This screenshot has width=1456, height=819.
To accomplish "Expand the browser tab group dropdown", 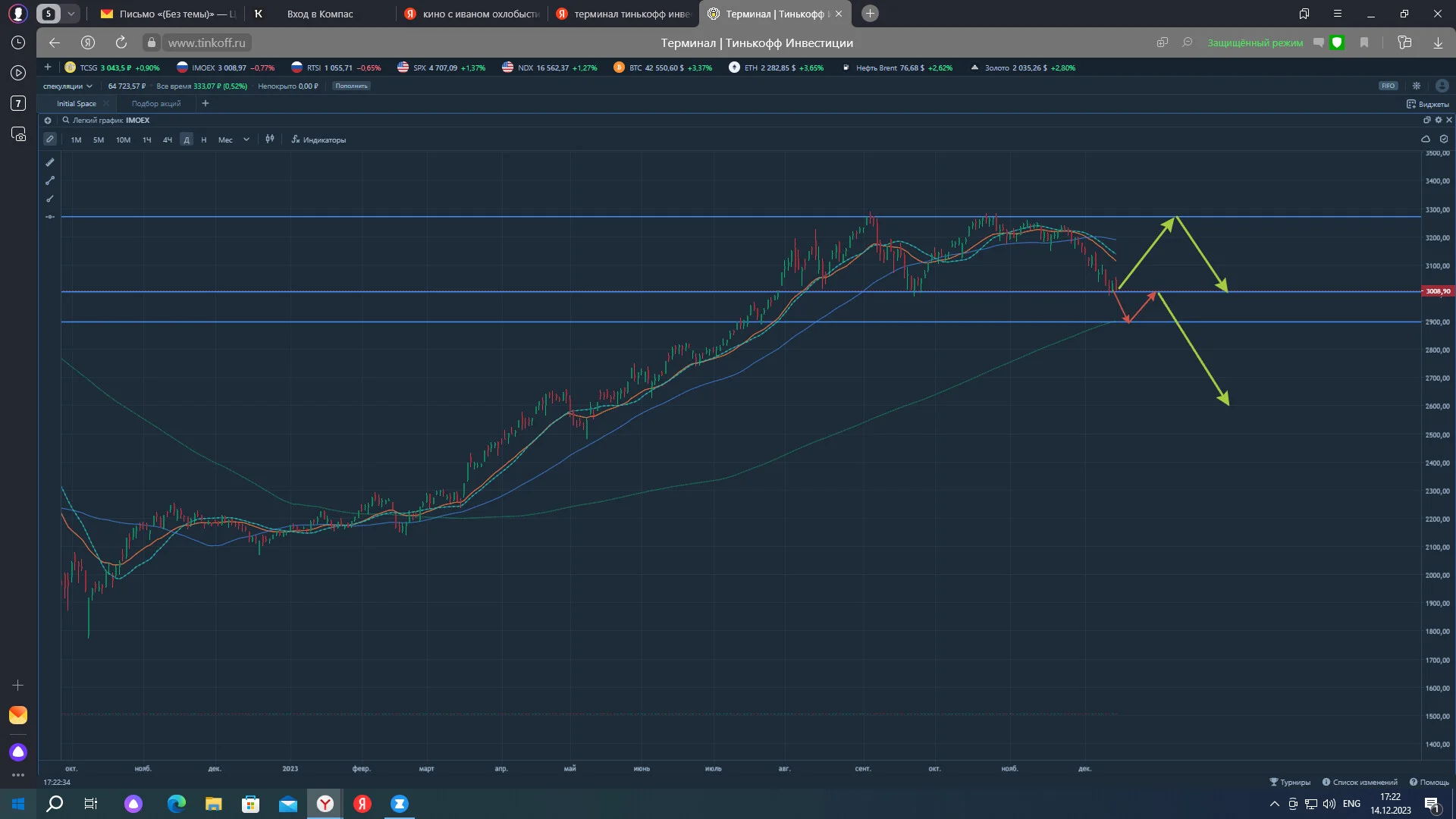I will pos(71,14).
